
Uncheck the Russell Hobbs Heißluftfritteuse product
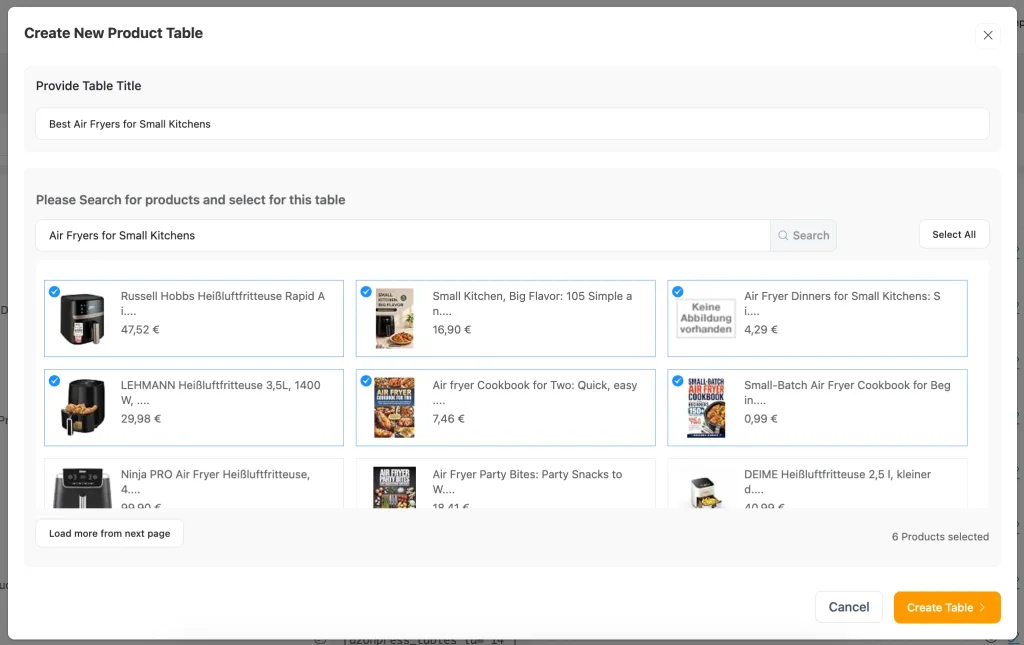click(x=55, y=292)
